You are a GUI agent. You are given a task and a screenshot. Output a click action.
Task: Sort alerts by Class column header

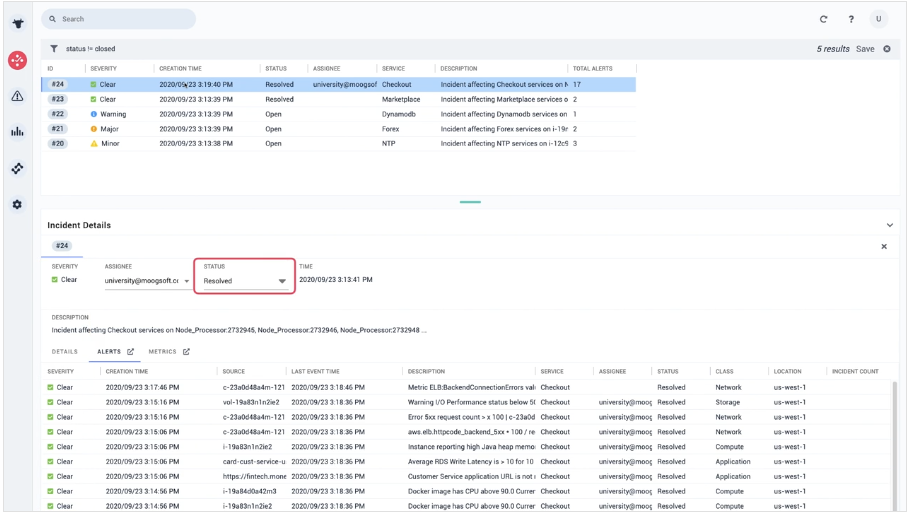point(724,371)
